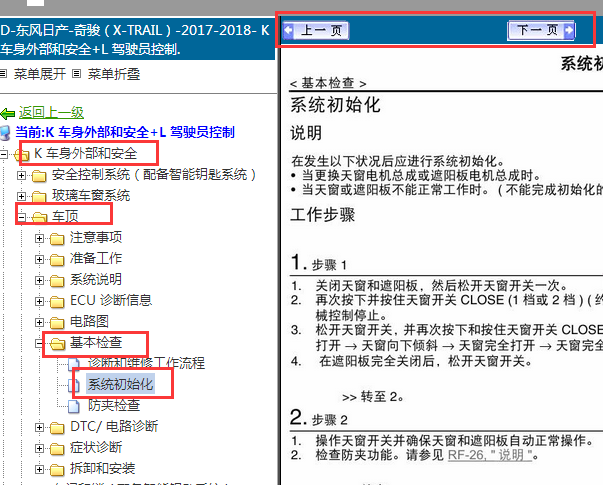
Task: Expand the 准备工作 node
Action: tap(39, 259)
